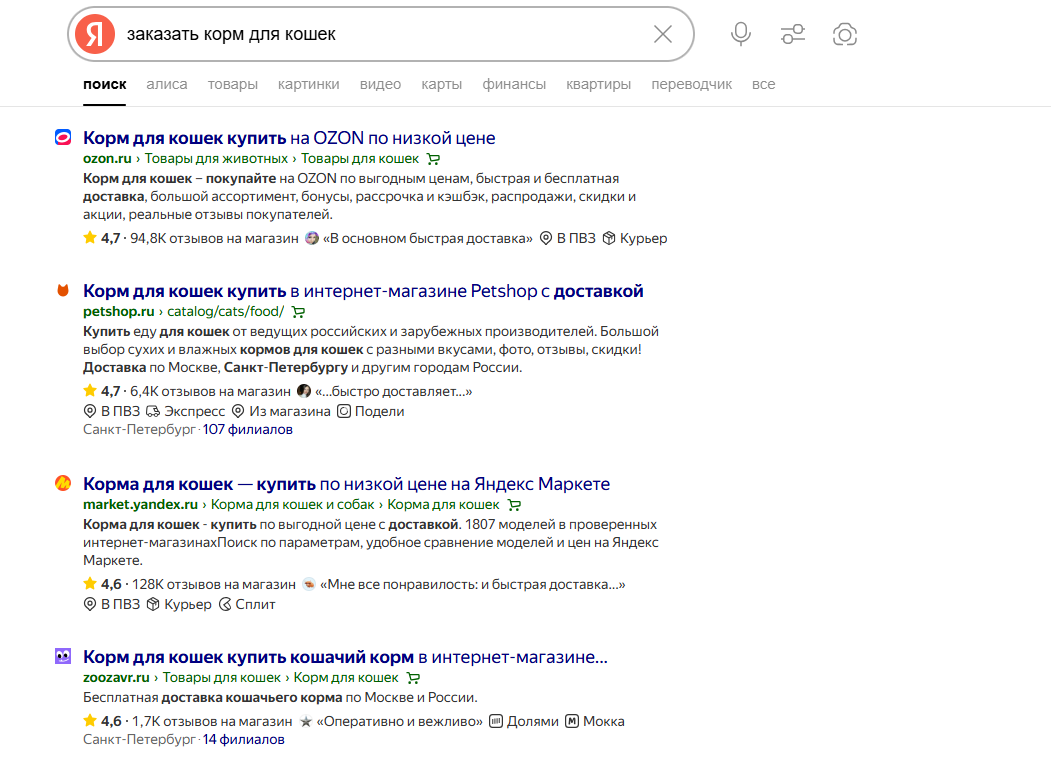Click the rating star in the OZON result
The image size is (1051, 765).
coord(90,237)
